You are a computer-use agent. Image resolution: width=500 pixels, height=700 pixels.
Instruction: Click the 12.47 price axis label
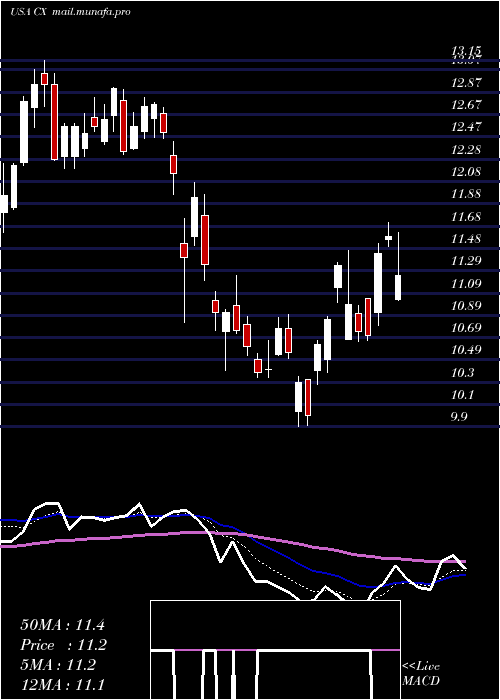pyautogui.click(x=467, y=127)
